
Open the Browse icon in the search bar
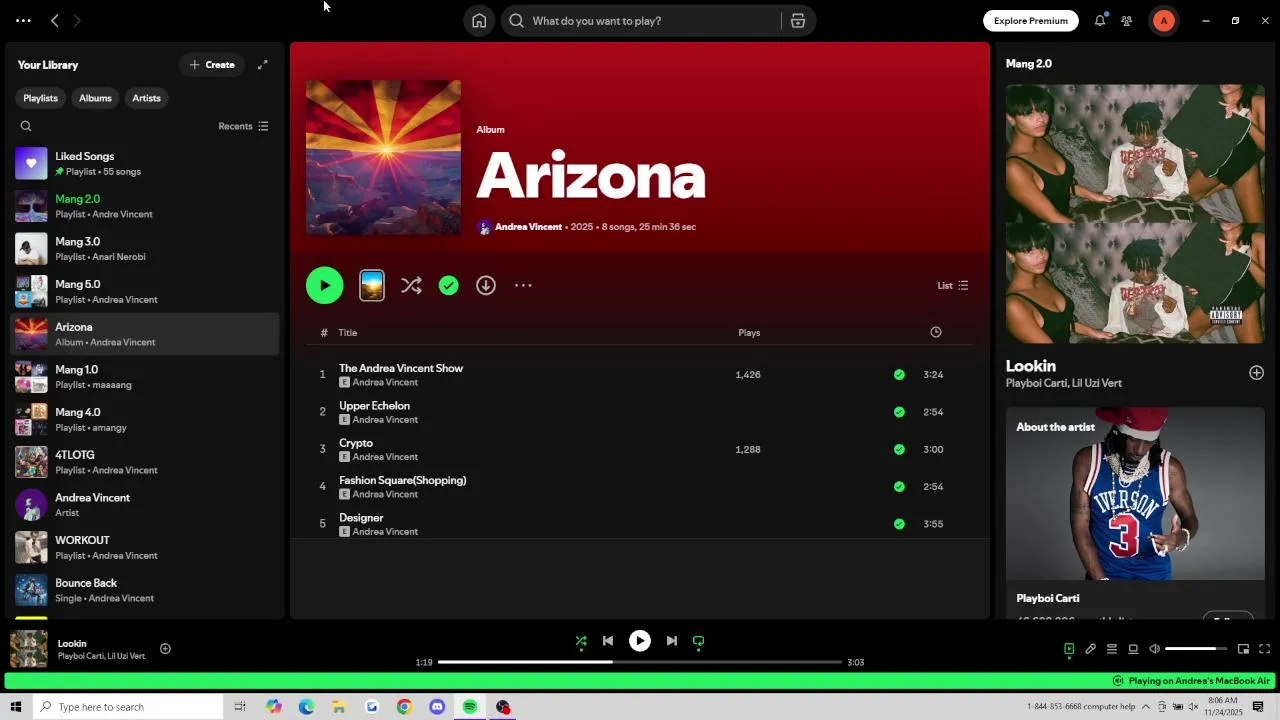point(798,21)
